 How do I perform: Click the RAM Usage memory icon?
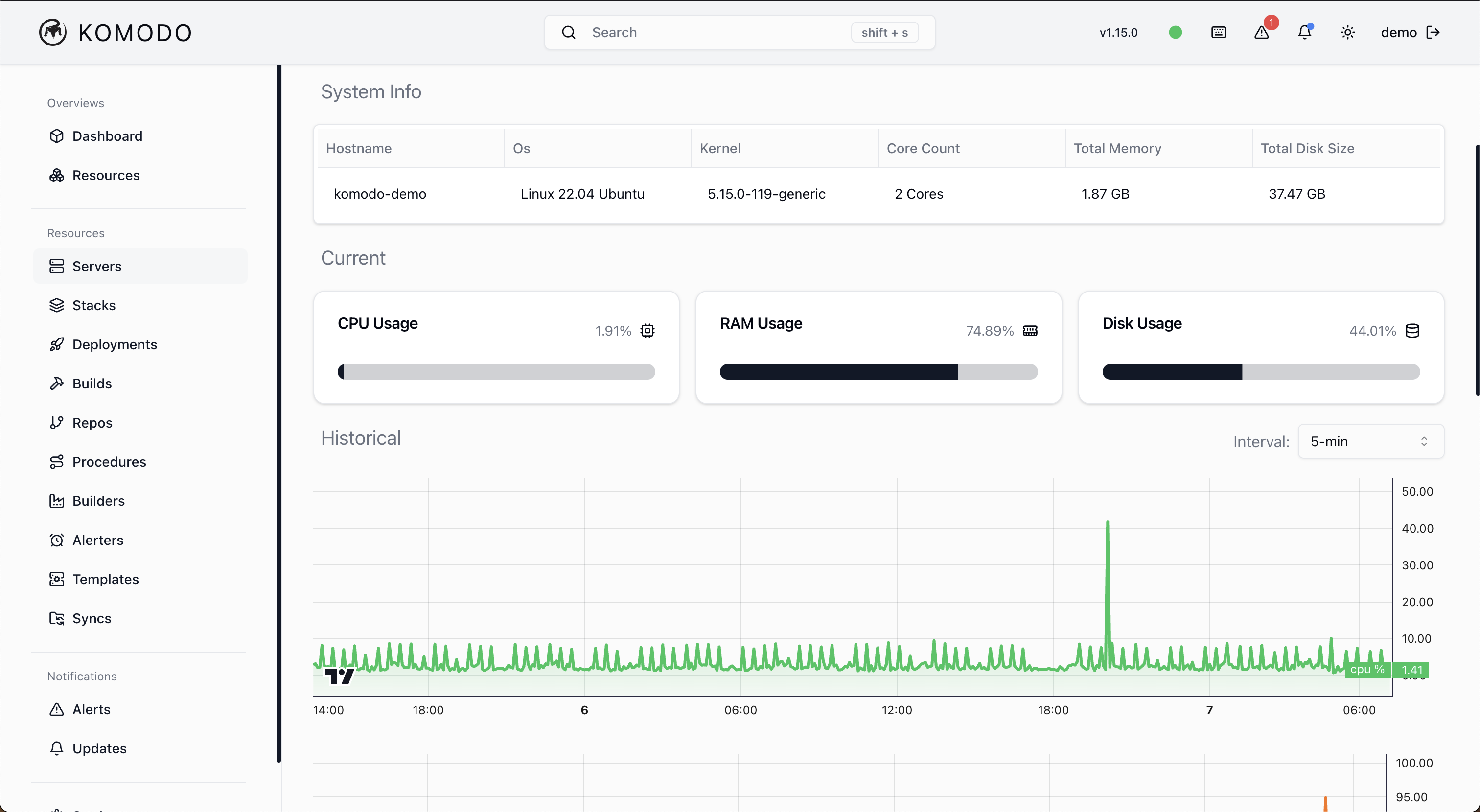pos(1030,331)
